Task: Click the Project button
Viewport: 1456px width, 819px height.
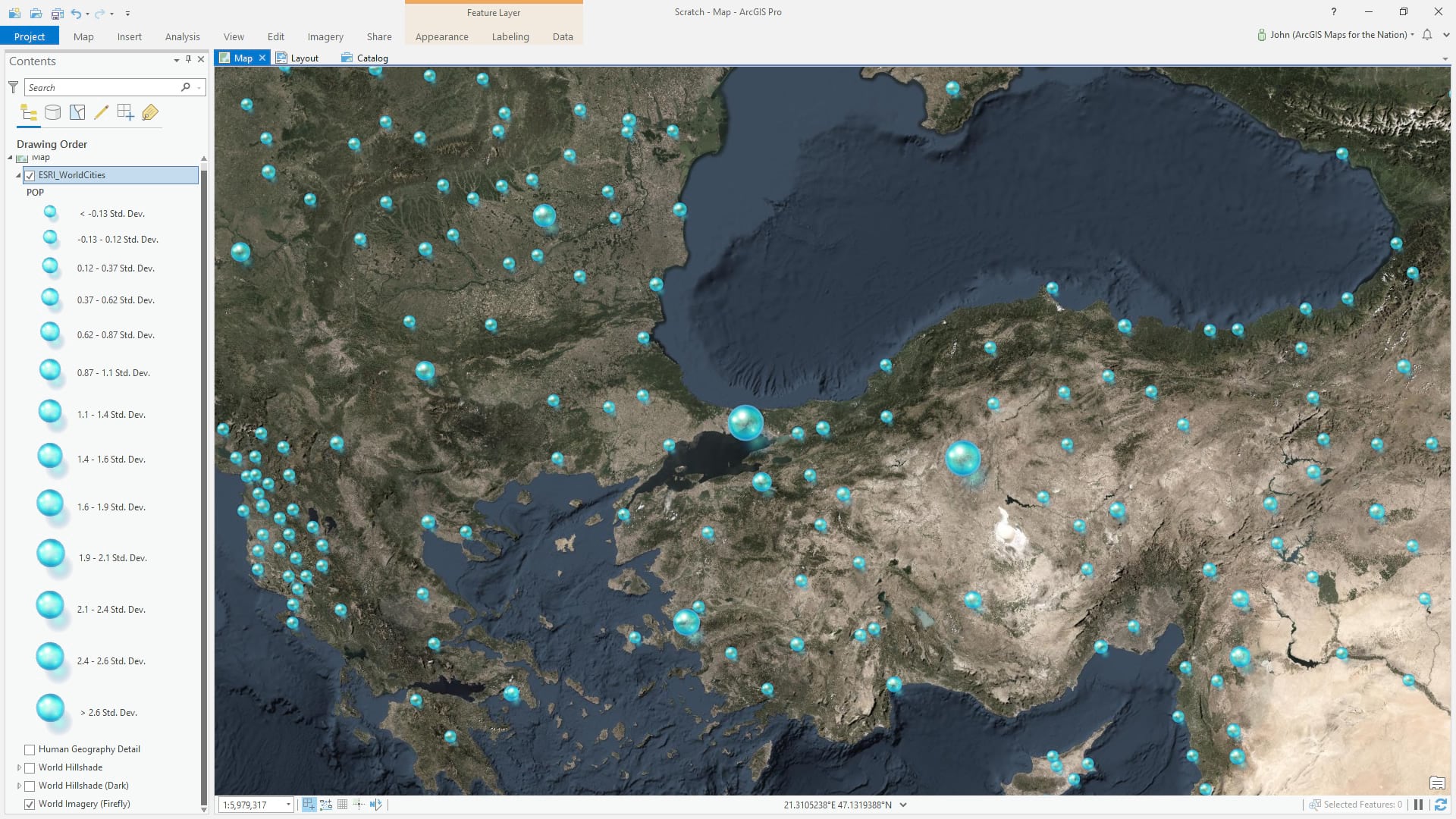Action: coord(30,36)
